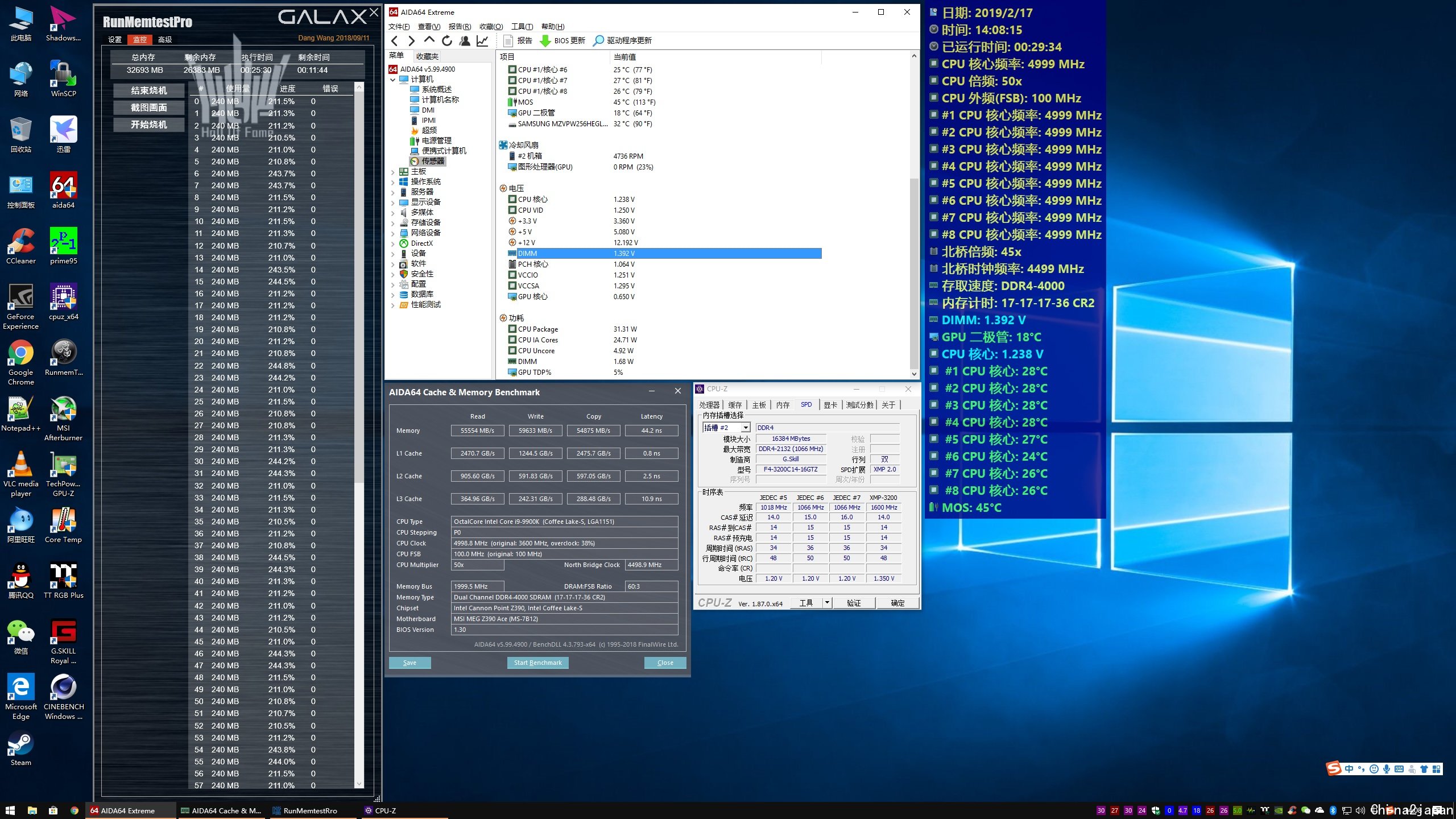Click the user manage toolbar icon
1456x819 pixels.
[465, 40]
